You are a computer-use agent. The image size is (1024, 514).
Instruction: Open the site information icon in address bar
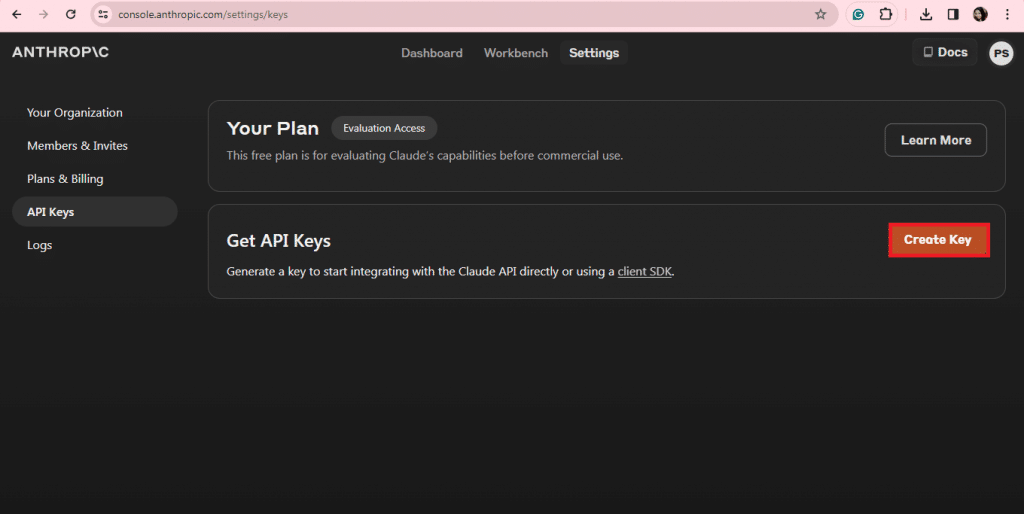[x=103, y=14]
